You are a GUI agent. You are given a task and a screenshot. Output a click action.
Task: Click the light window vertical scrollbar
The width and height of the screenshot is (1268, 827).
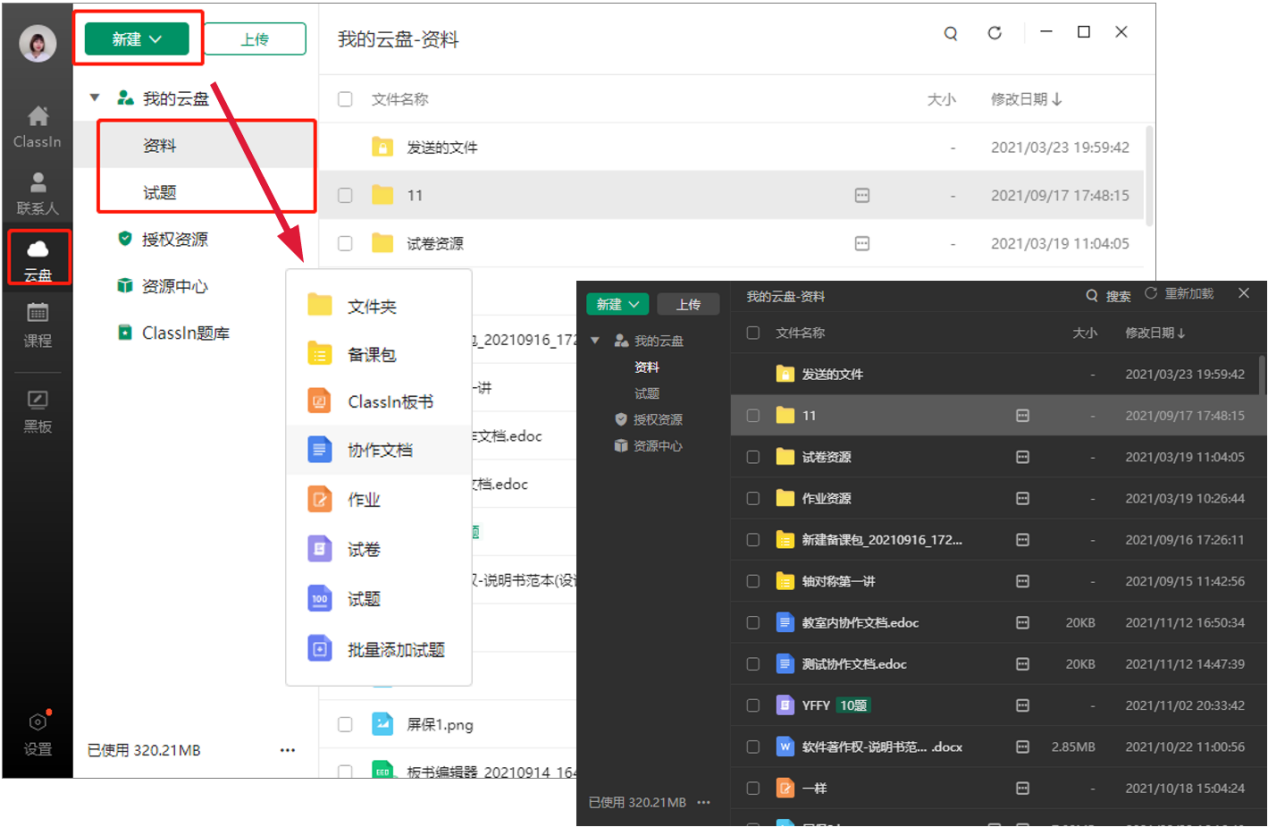[1149, 175]
